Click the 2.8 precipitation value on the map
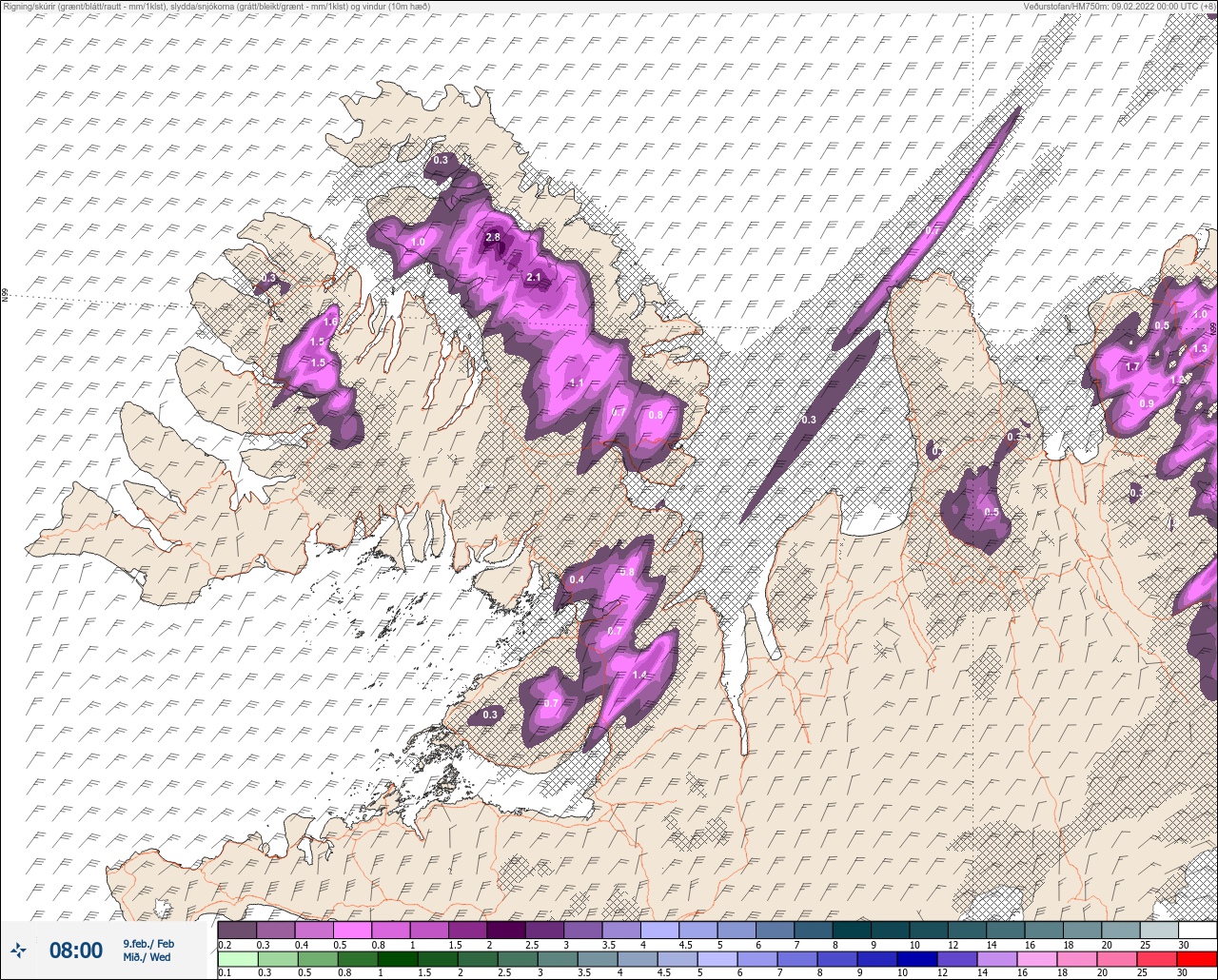Viewport: 1218px width, 980px height. 493,237
